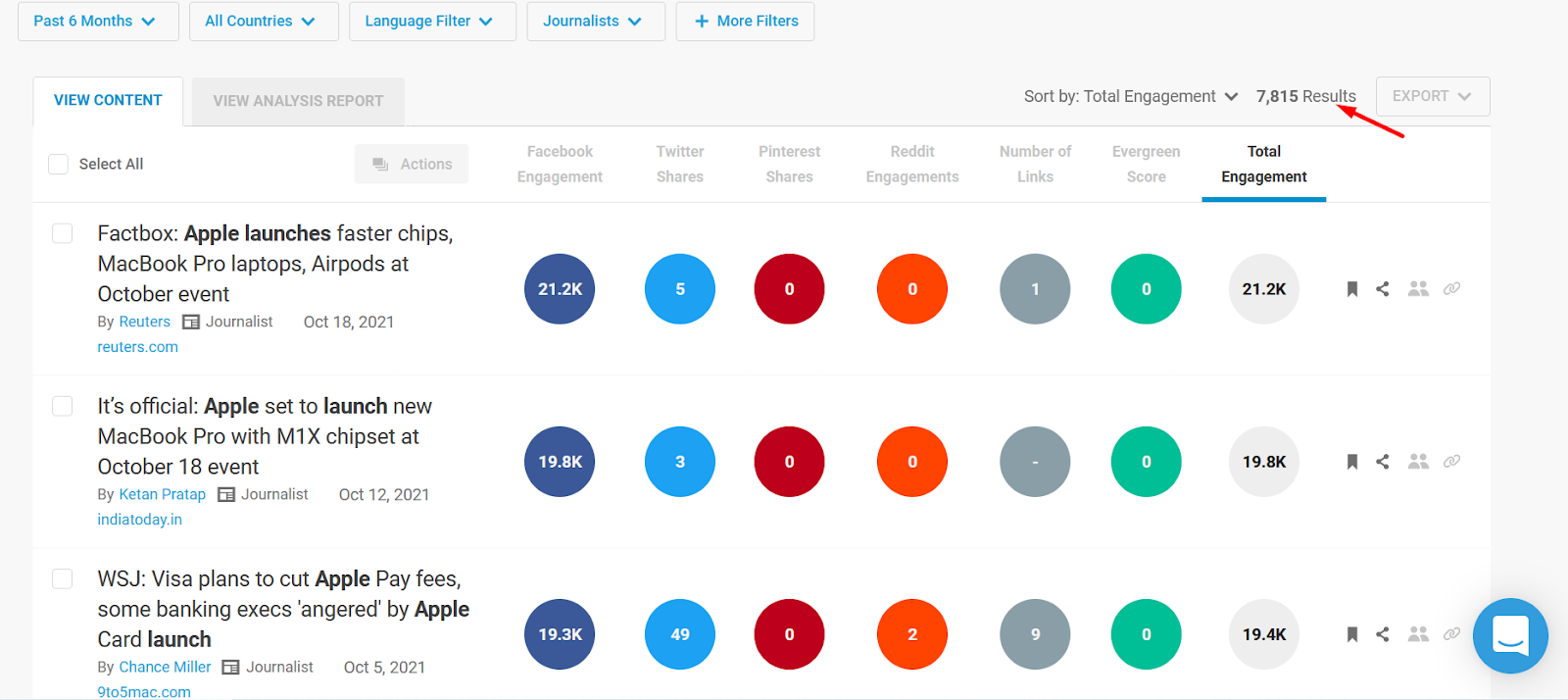View backlinks icon for Ketan Pratap article
1568x700 pixels.
click(1452, 462)
